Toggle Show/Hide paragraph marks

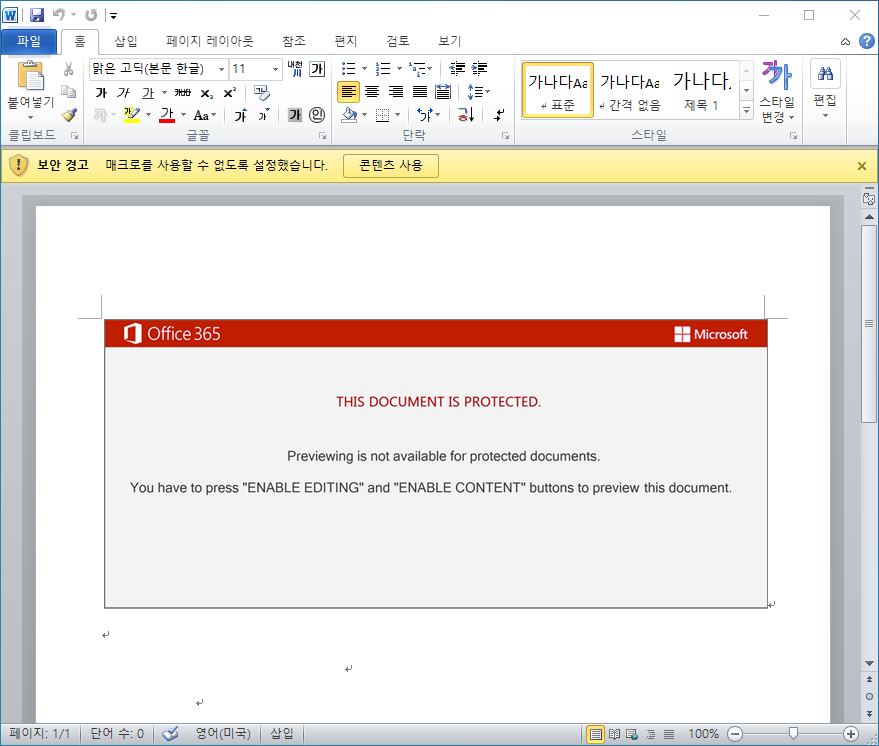(x=499, y=115)
